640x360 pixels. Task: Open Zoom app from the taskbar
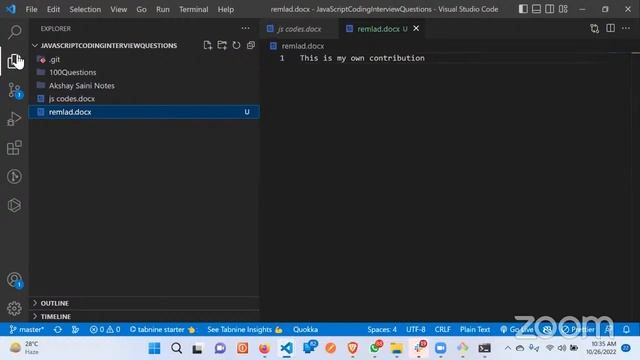pyautogui.click(x=440, y=348)
